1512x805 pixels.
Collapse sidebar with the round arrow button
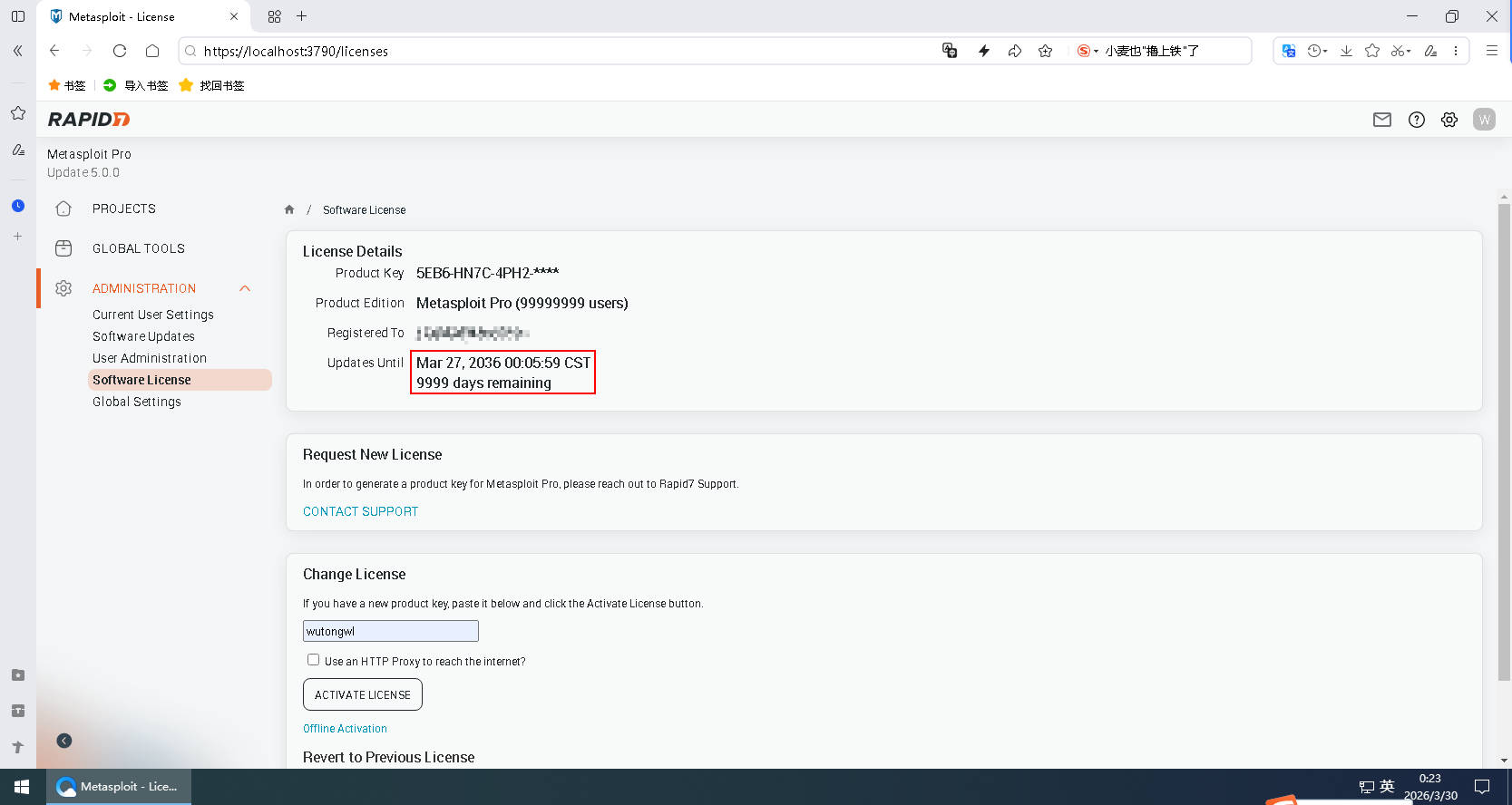point(64,741)
